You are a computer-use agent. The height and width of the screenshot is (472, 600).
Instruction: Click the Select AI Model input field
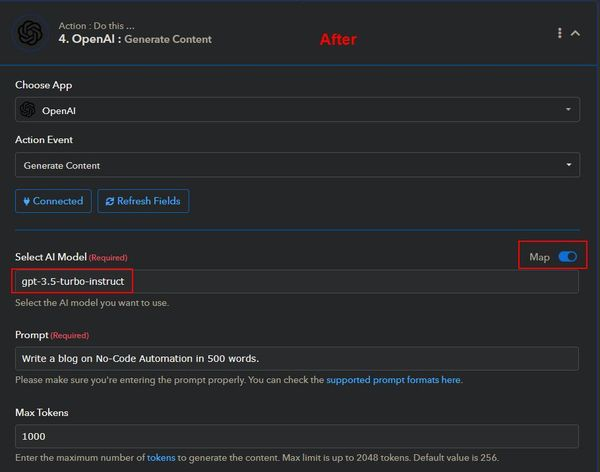click(297, 281)
